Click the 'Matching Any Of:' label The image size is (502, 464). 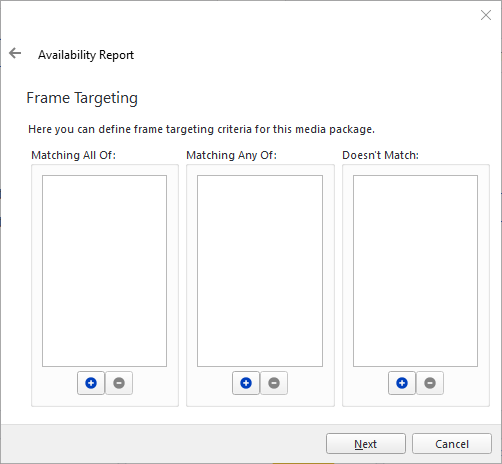pos(231,155)
